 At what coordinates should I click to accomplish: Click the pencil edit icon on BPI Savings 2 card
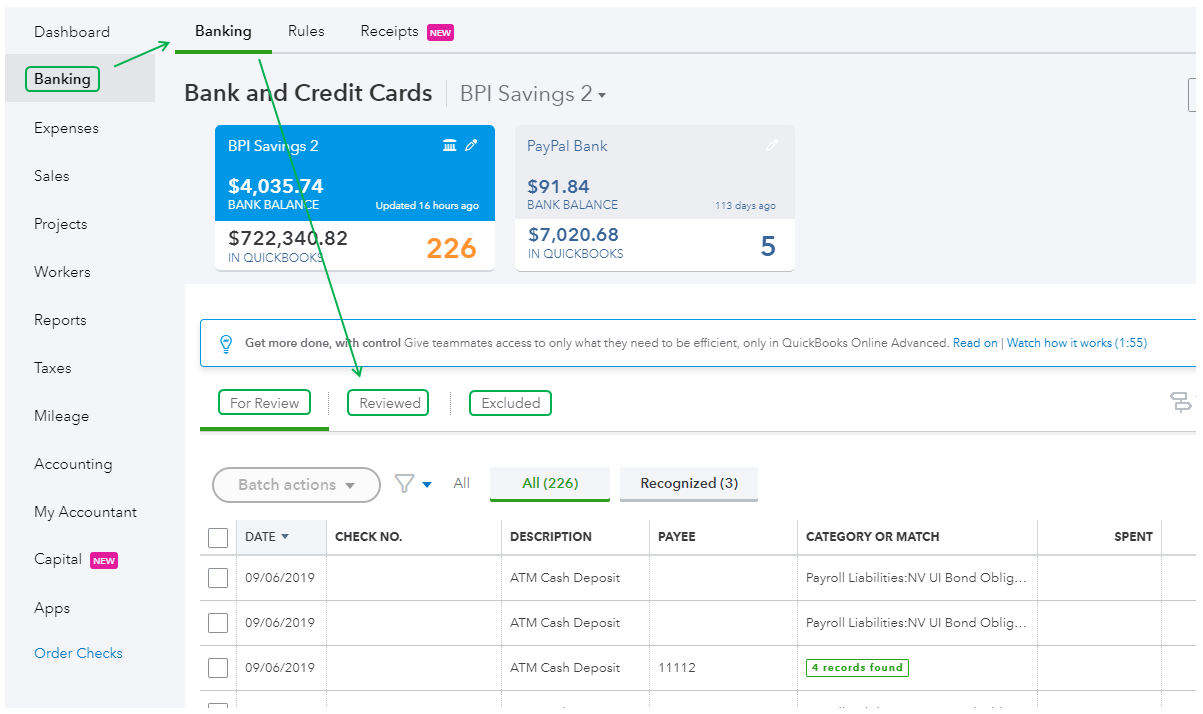click(472, 145)
